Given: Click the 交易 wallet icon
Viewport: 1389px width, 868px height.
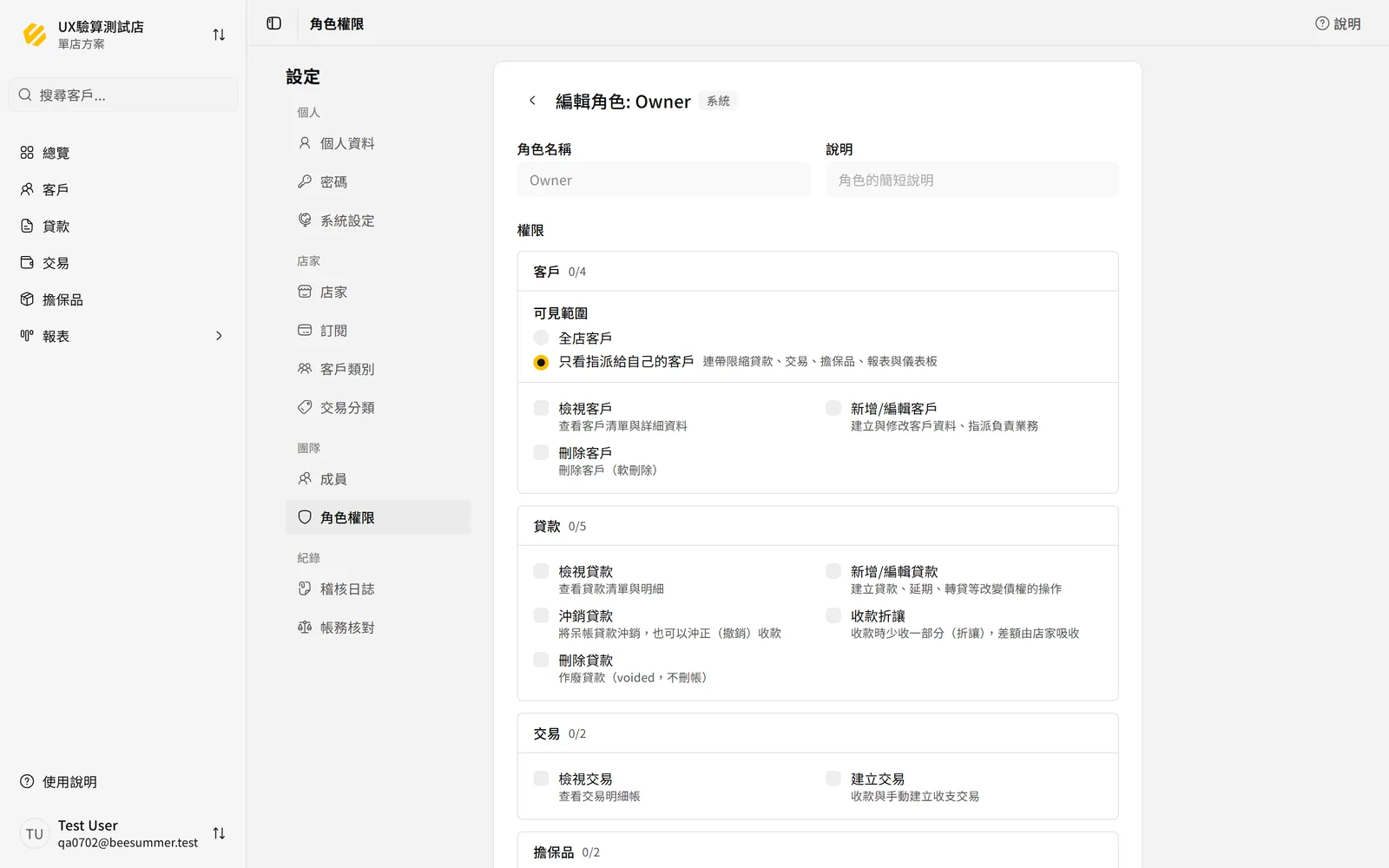Looking at the screenshot, I should 27,262.
